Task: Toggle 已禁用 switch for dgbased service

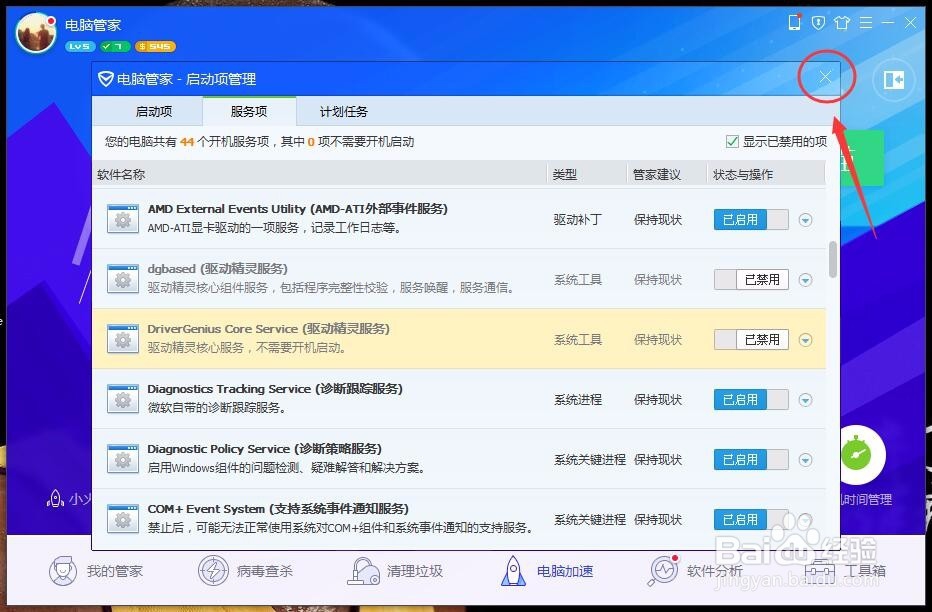Action: [x=751, y=279]
